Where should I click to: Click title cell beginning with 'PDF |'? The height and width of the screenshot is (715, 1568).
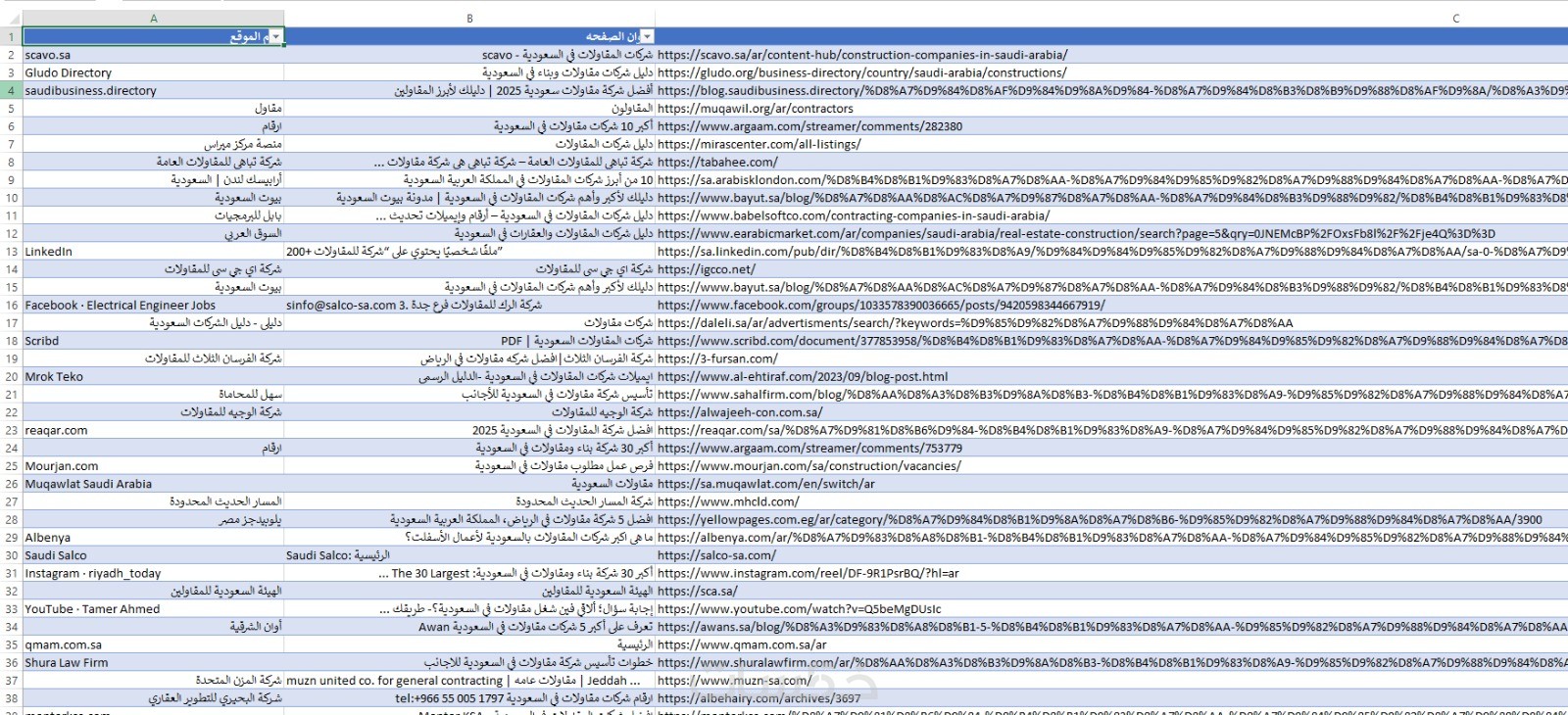pyautogui.click(x=469, y=341)
